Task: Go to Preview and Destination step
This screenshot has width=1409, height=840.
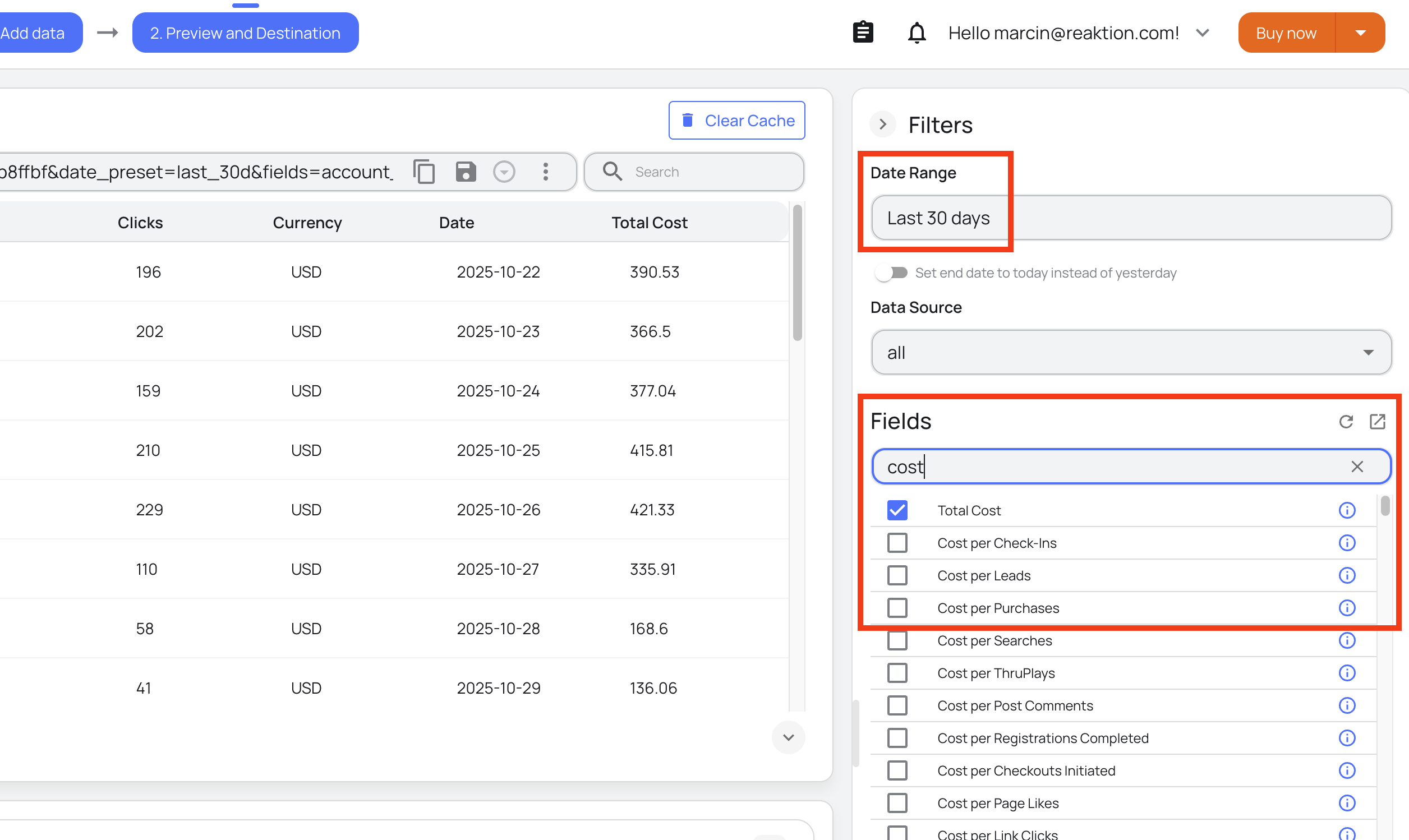Action: pyautogui.click(x=245, y=33)
